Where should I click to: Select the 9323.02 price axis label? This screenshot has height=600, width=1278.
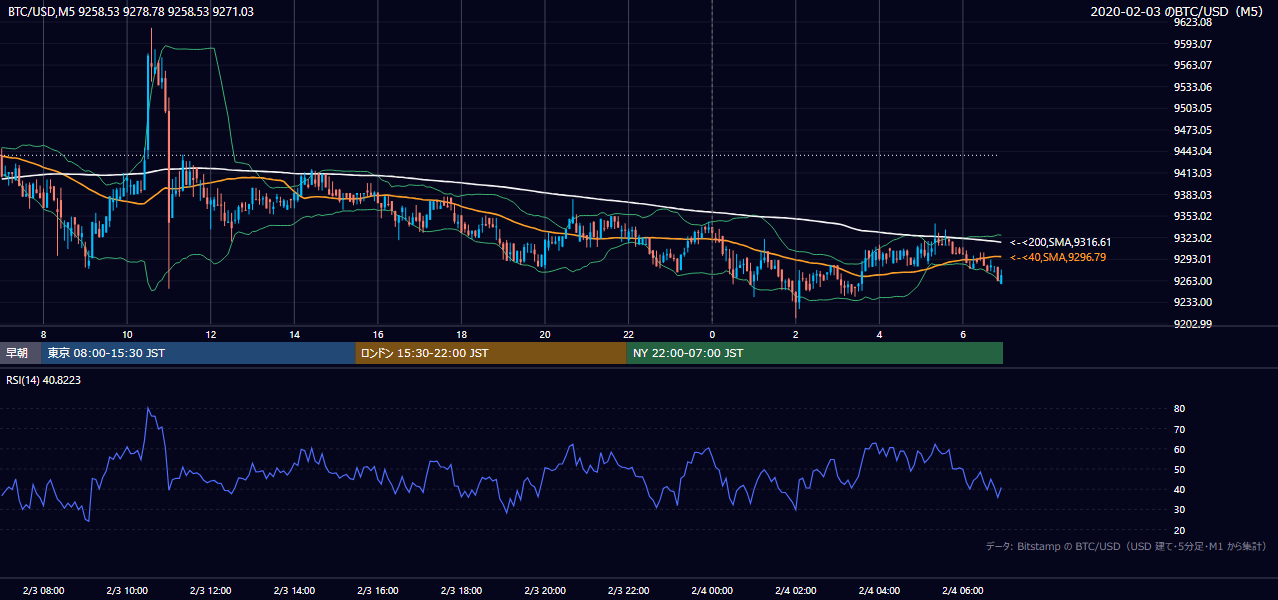1193,238
